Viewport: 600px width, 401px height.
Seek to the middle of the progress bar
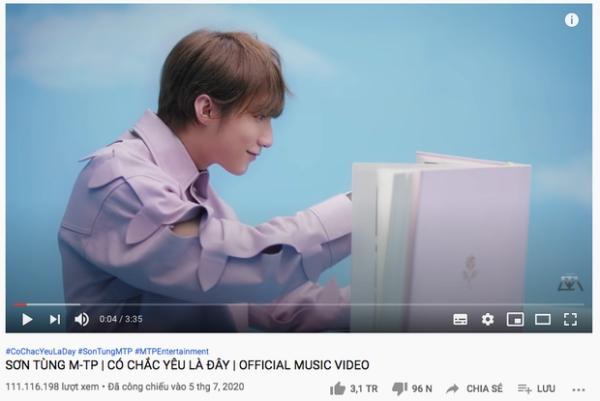[x=299, y=305]
